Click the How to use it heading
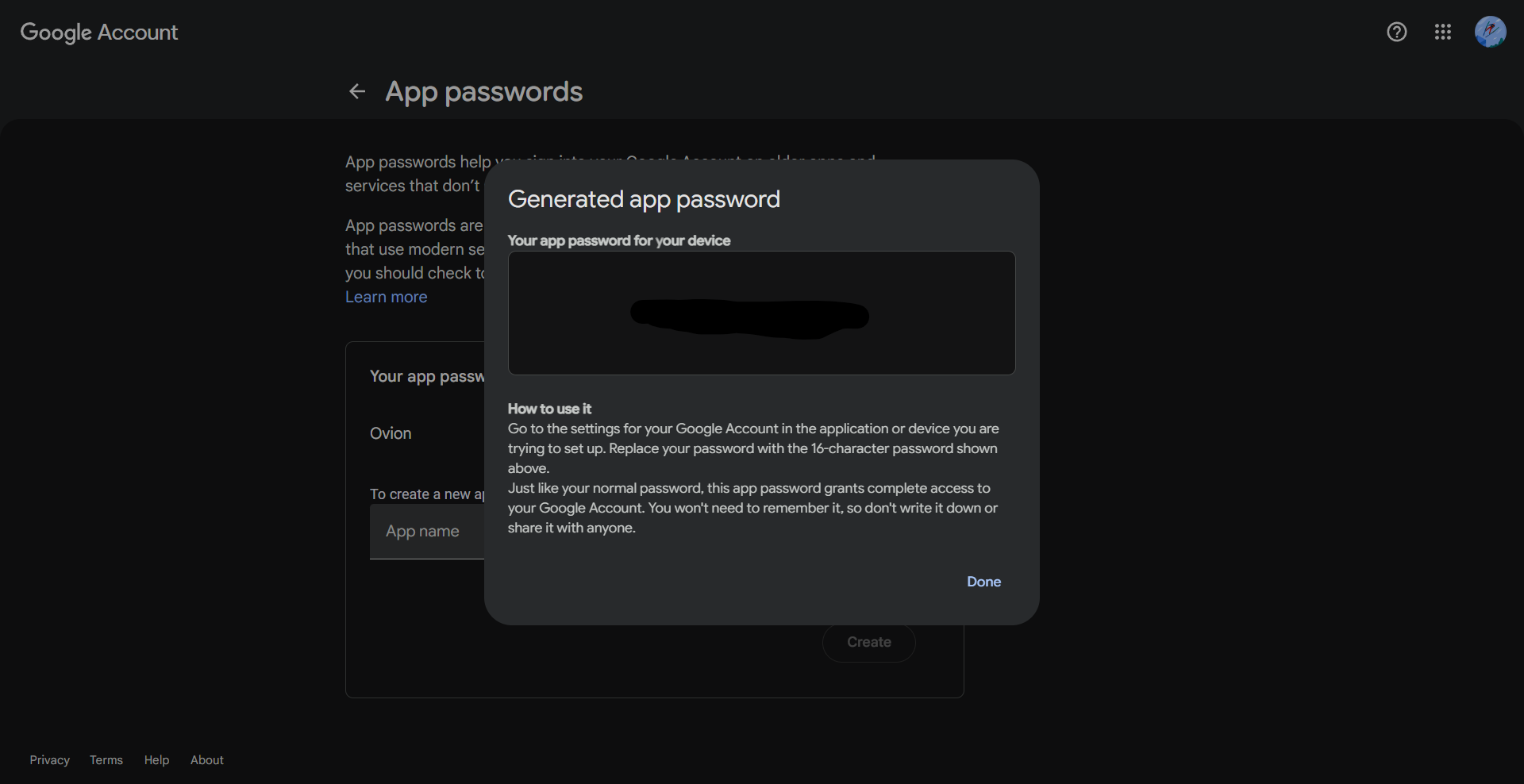The width and height of the screenshot is (1524, 784). click(548, 409)
